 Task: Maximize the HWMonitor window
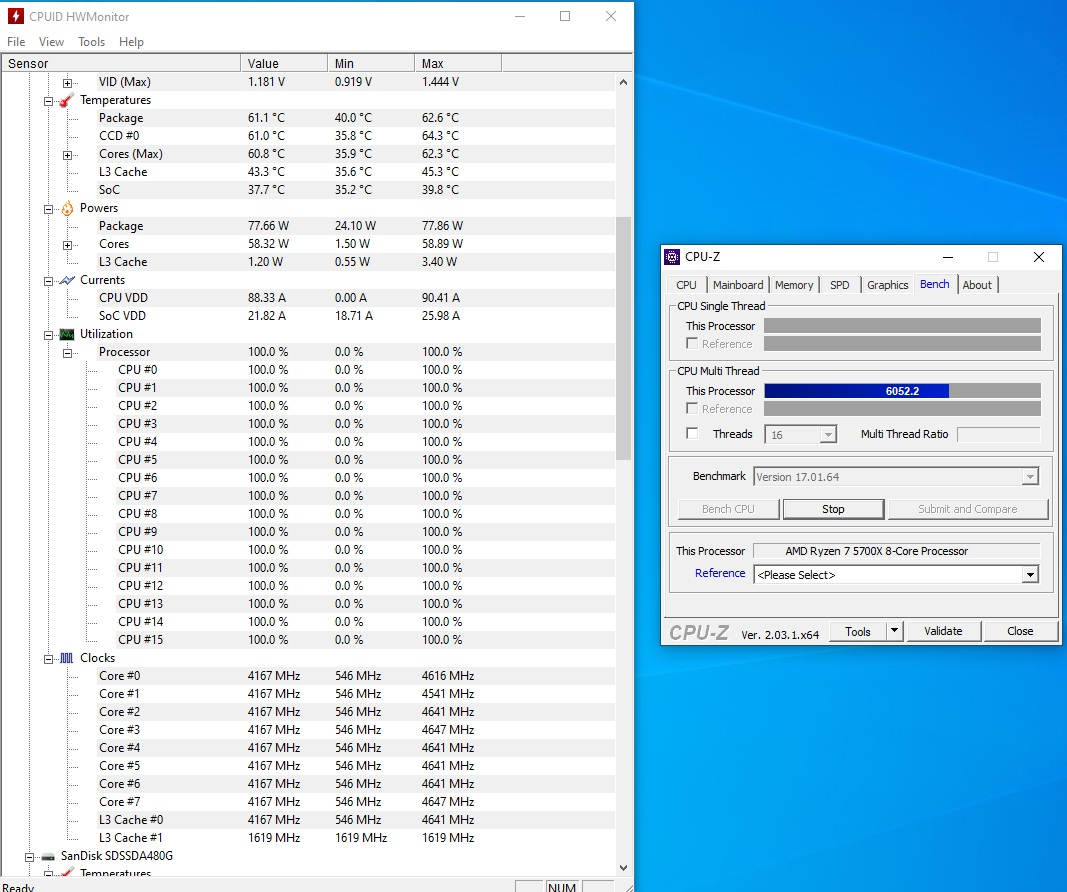(x=565, y=16)
